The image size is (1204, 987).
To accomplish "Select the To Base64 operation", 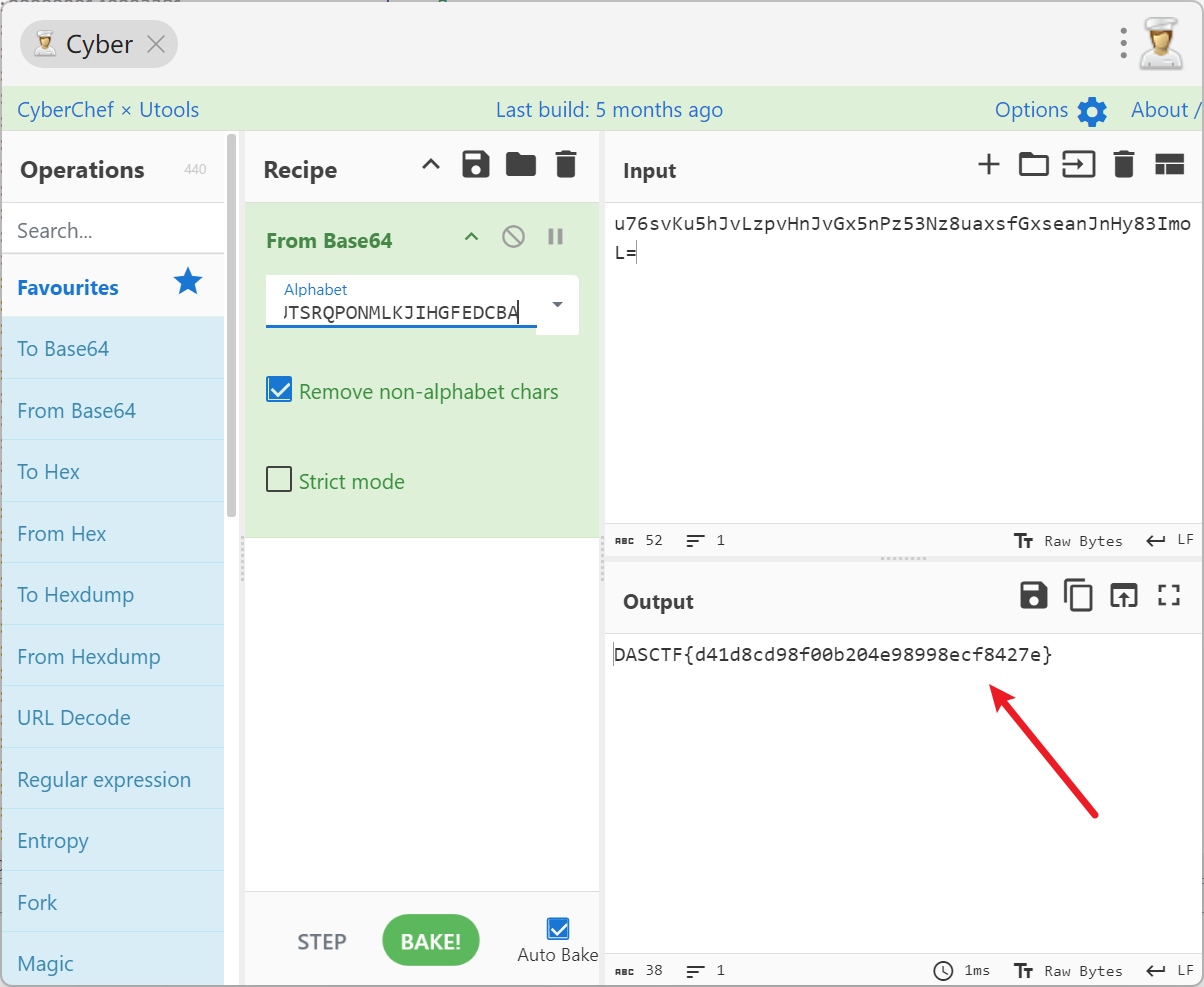I will click(x=113, y=348).
